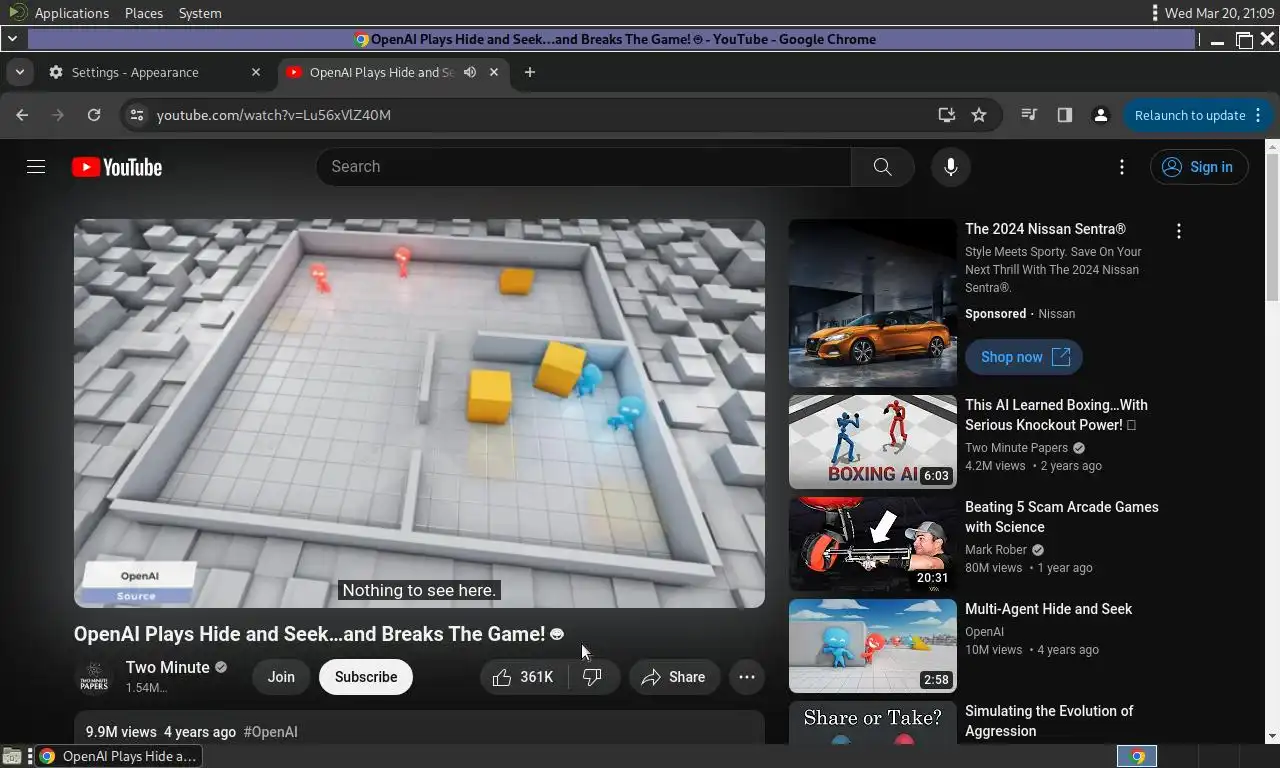1280x768 pixels.
Task: Open taskbar item OpenAI Plays Hide a...
Action: [118, 756]
